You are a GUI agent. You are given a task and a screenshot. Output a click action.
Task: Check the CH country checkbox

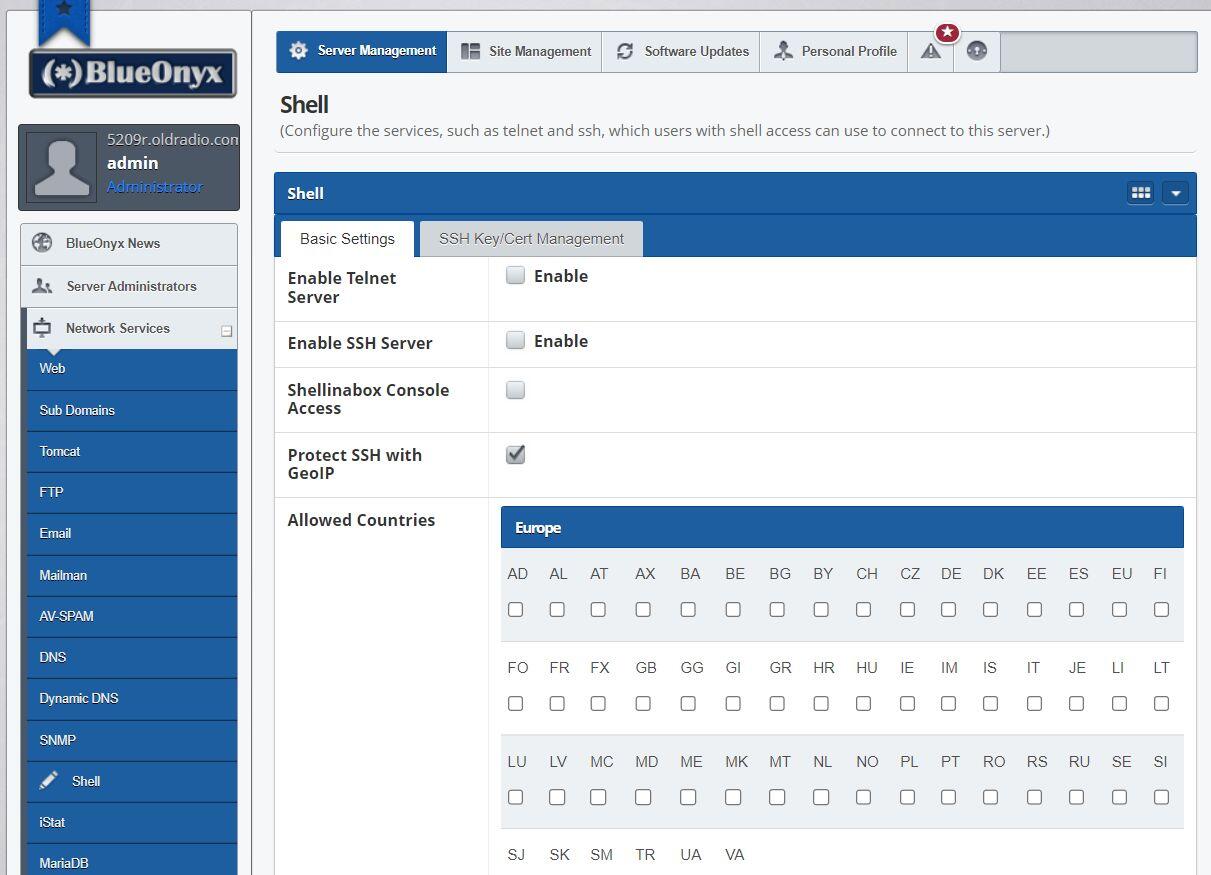[863, 609]
